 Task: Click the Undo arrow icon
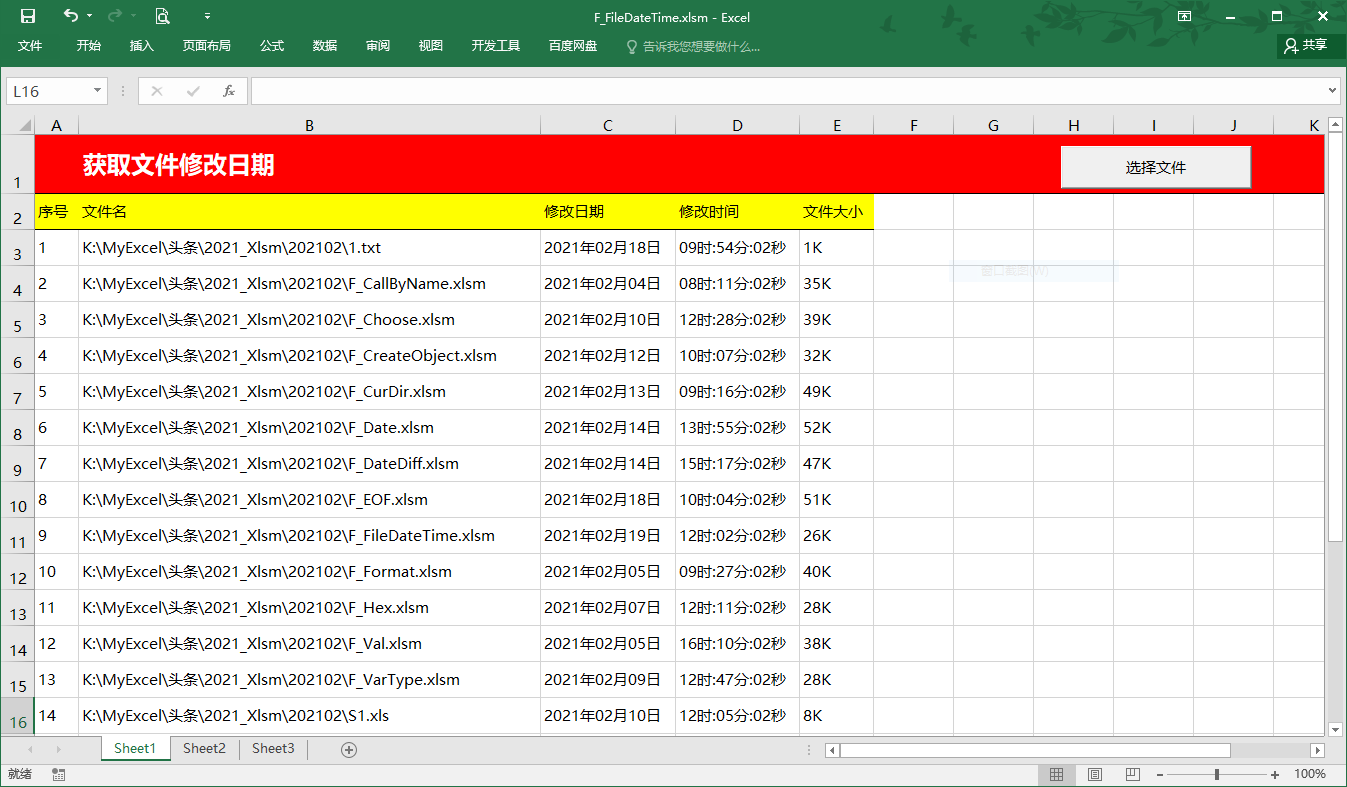(70, 16)
